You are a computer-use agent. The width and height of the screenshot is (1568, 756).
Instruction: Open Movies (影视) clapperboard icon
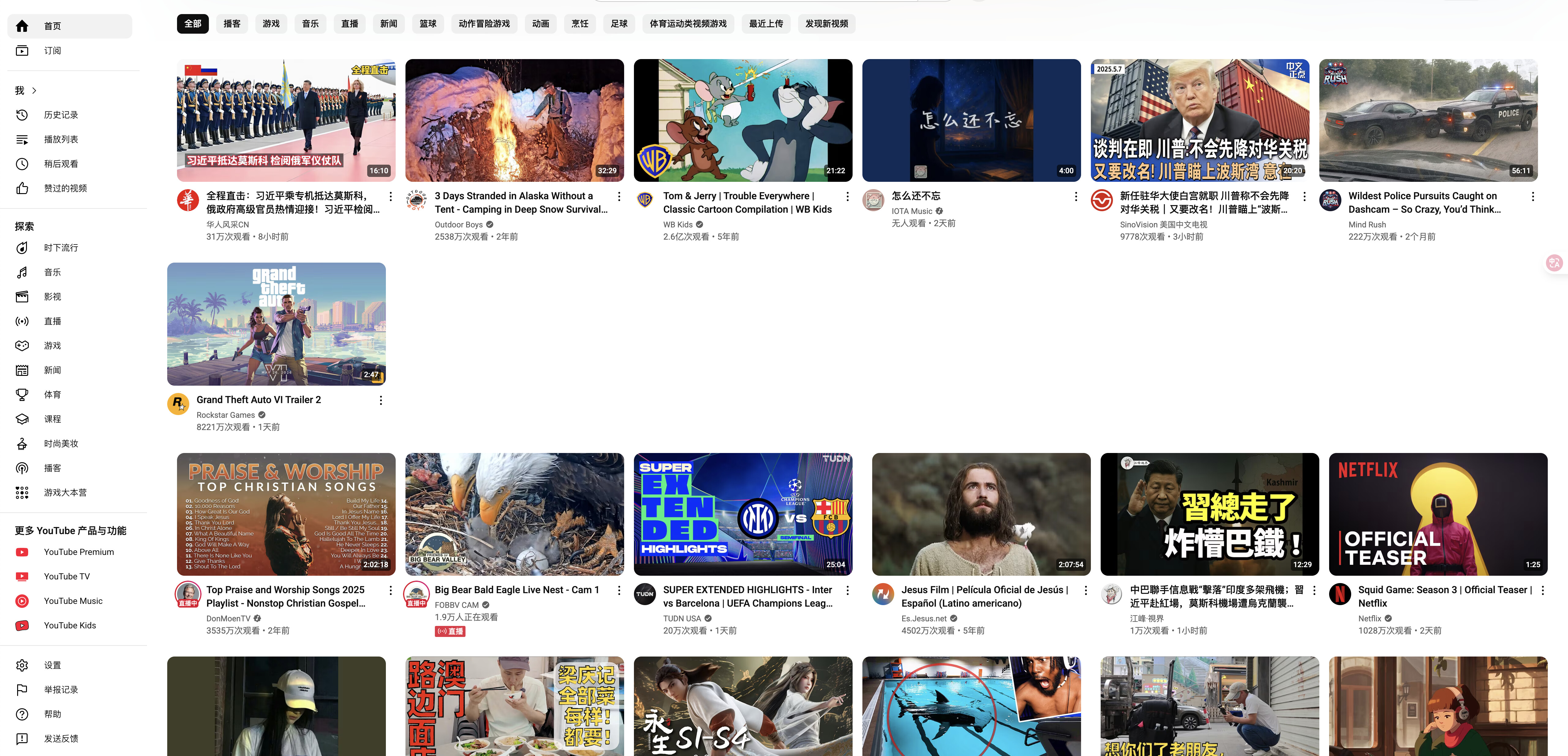tap(22, 297)
